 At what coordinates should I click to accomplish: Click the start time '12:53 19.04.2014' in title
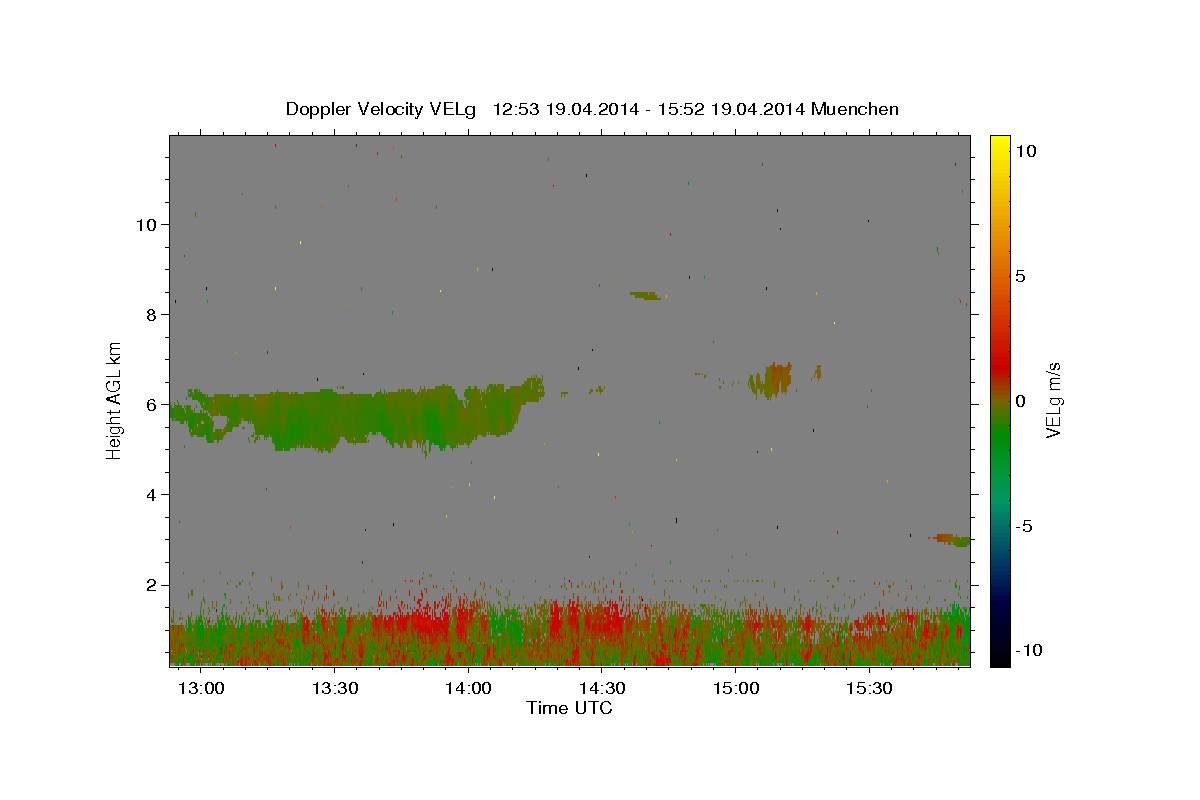tap(567, 109)
